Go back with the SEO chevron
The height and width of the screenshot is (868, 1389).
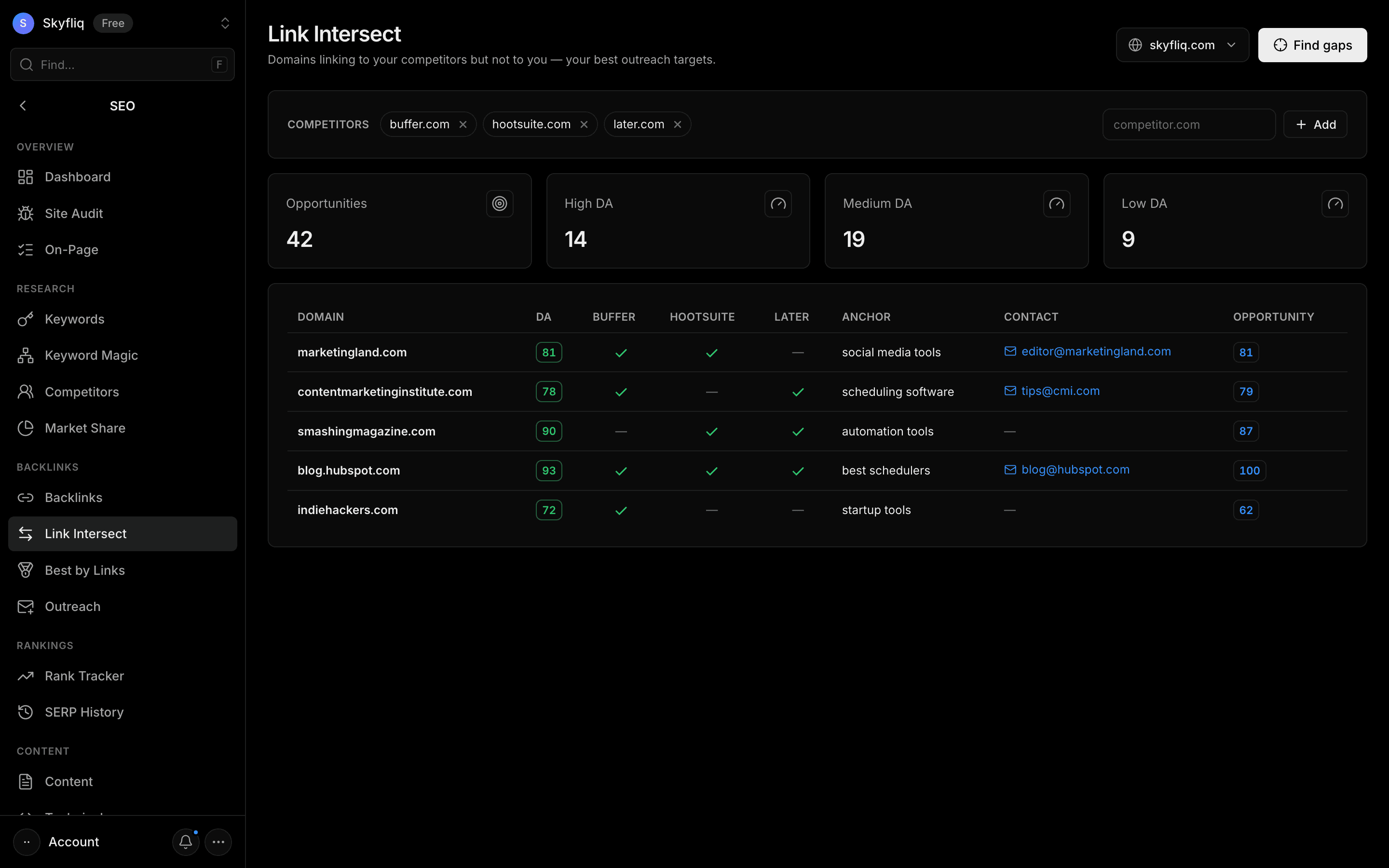(x=23, y=106)
